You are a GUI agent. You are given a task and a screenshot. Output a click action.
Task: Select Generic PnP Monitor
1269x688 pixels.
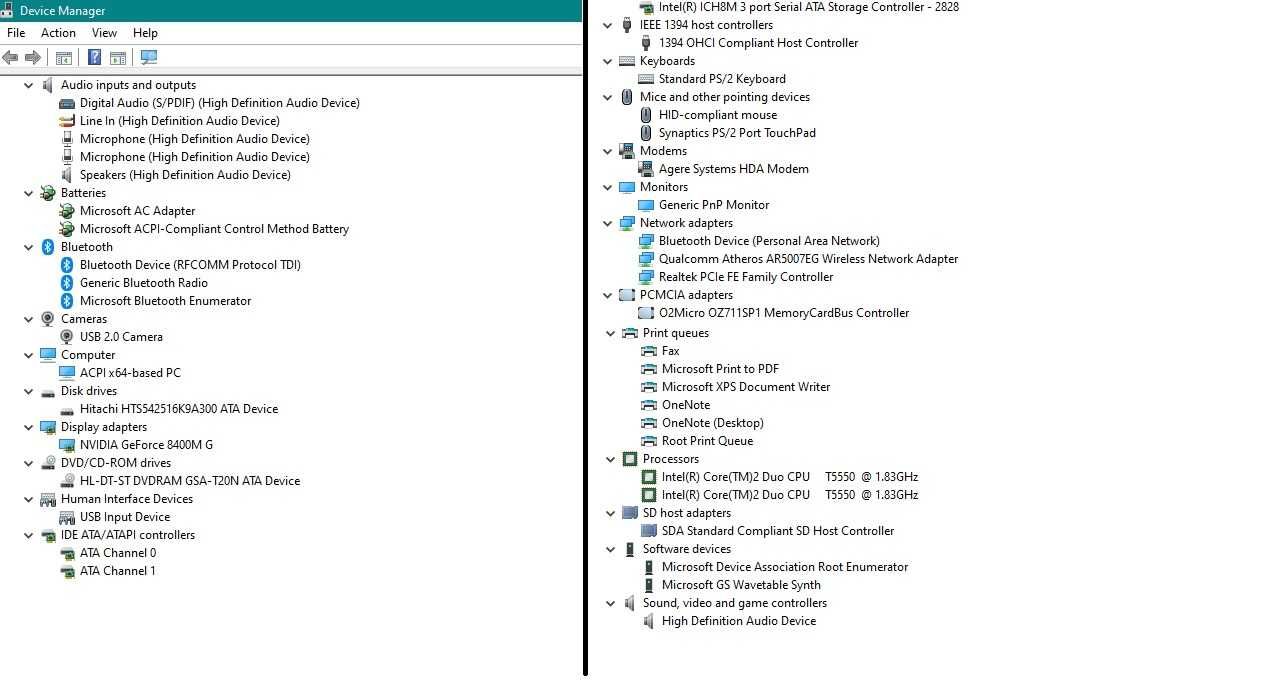click(714, 205)
